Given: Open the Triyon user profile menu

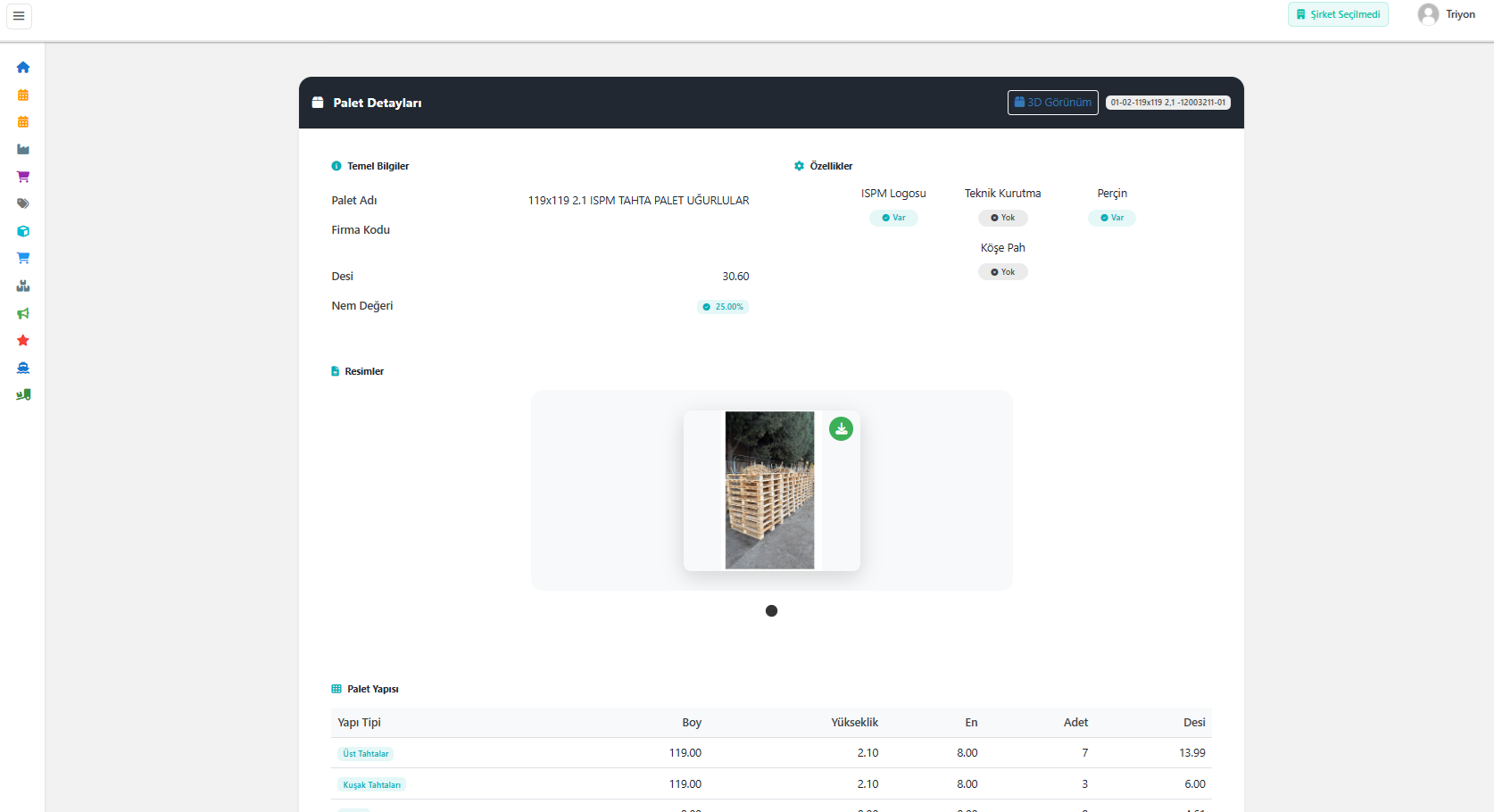Looking at the screenshot, I should click(1446, 14).
